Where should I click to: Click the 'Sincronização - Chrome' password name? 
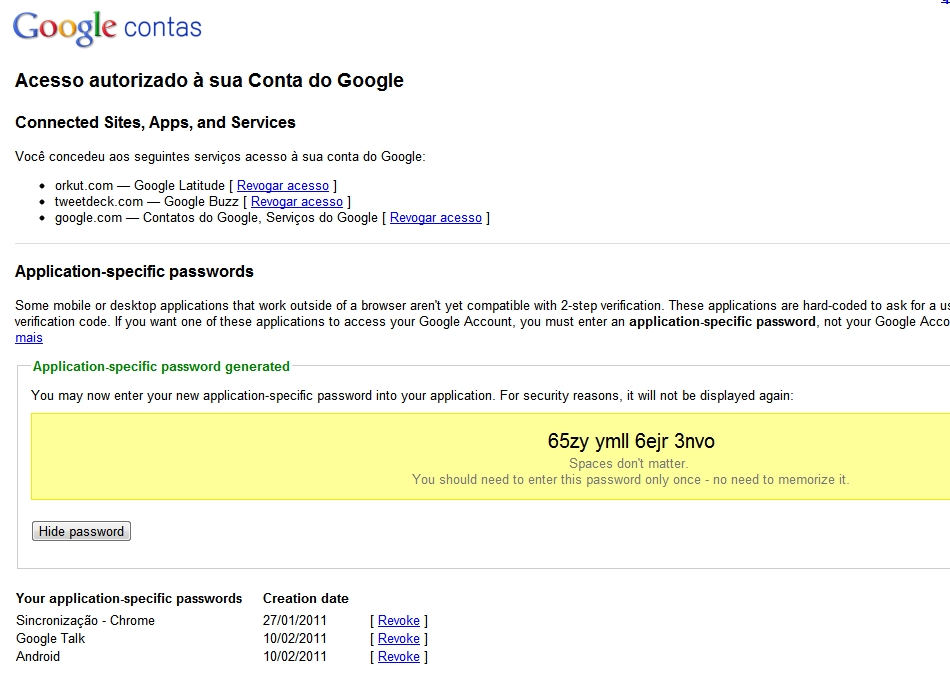click(85, 620)
